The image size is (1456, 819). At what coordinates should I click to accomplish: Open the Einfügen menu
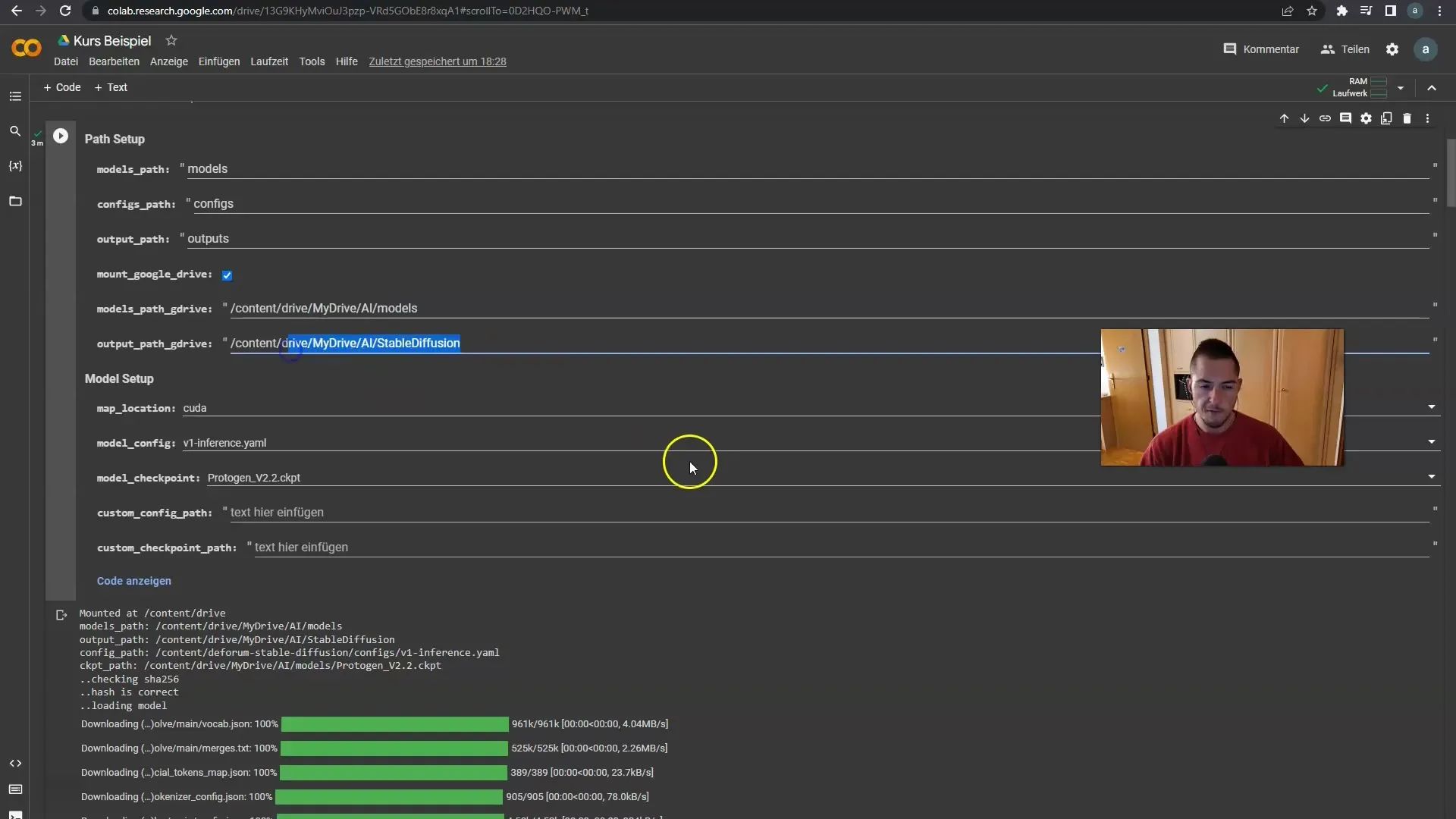coord(219,61)
